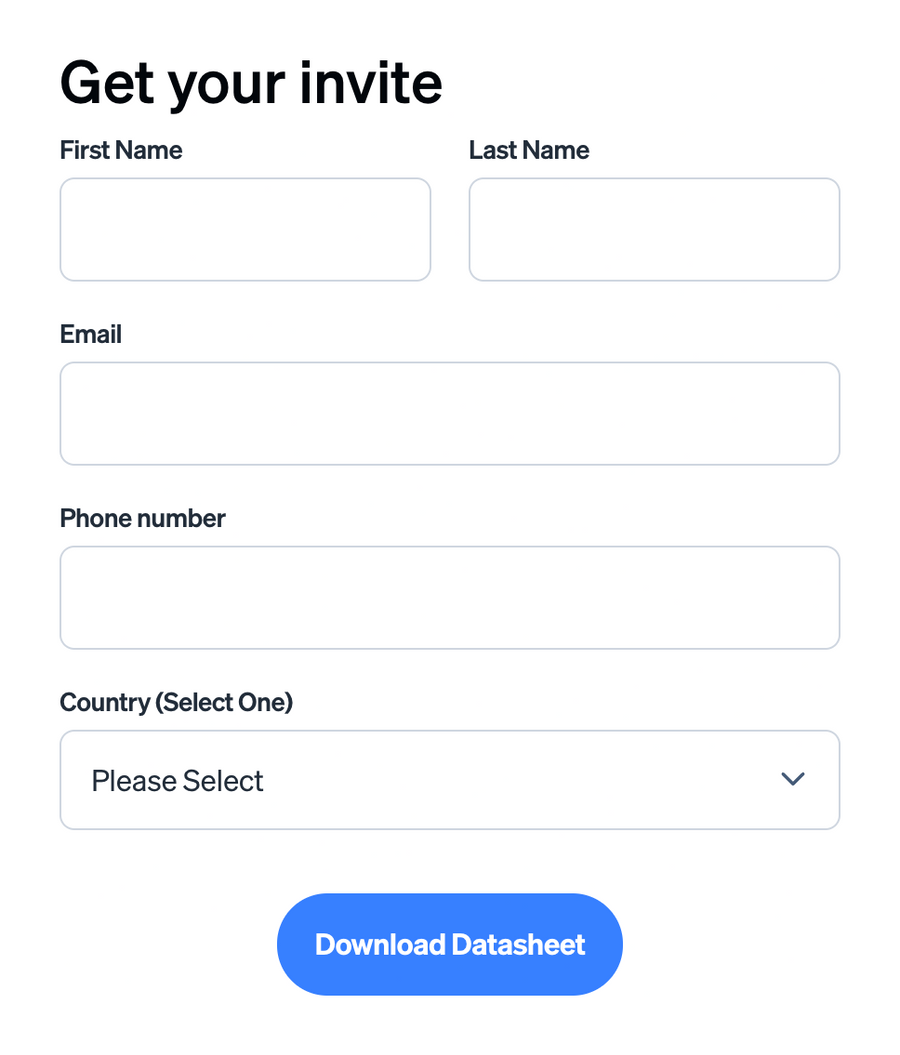Click the Last Name label
This screenshot has height=1055, width=900.
click(x=528, y=150)
